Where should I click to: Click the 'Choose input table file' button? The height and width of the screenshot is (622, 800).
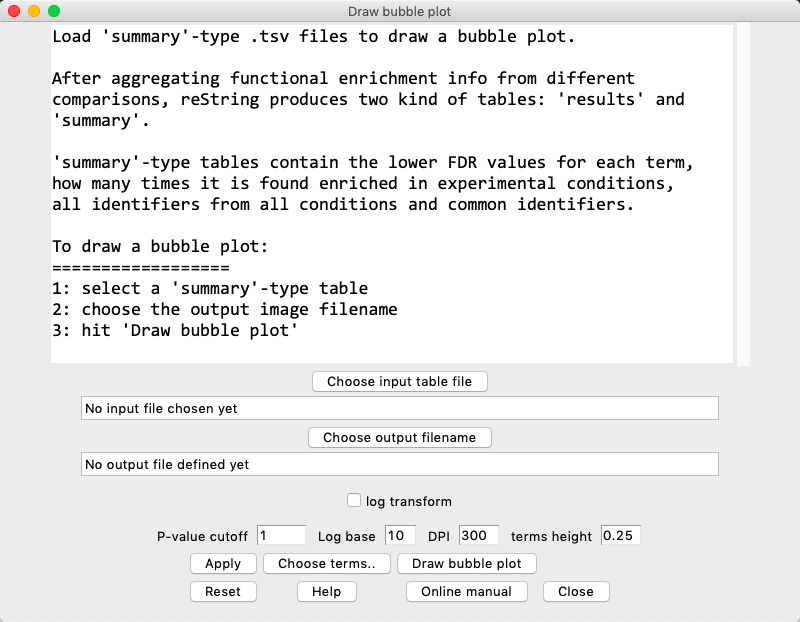click(399, 381)
